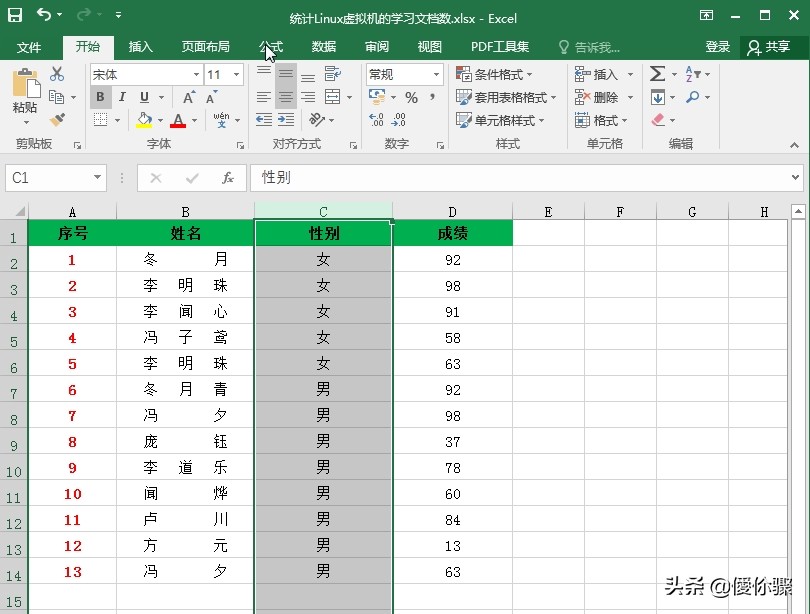Expand the formula bar chevron

(795, 178)
